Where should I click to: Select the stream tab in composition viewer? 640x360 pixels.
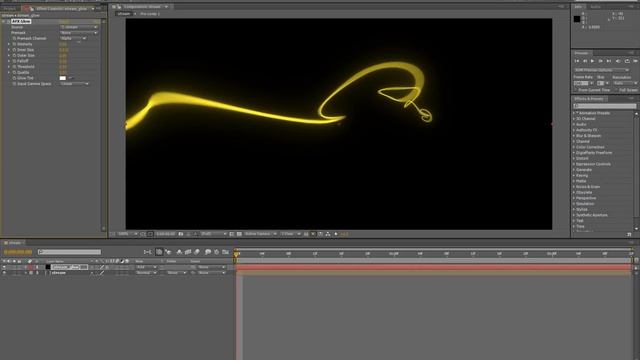click(x=124, y=14)
